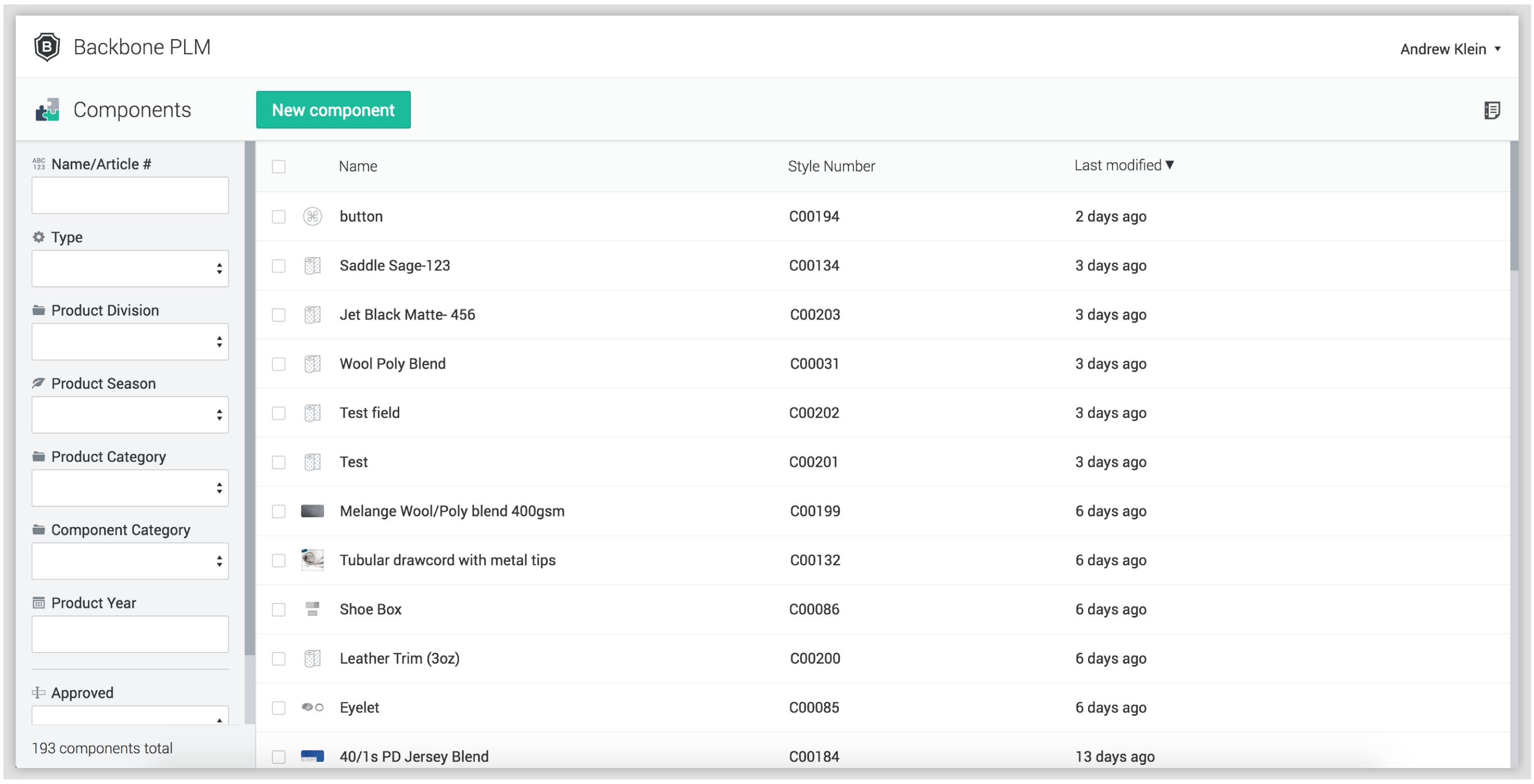This screenshot has height=784, width=1534.
Task: Toggle the select-all checkbox in the header
Action: 278,167
